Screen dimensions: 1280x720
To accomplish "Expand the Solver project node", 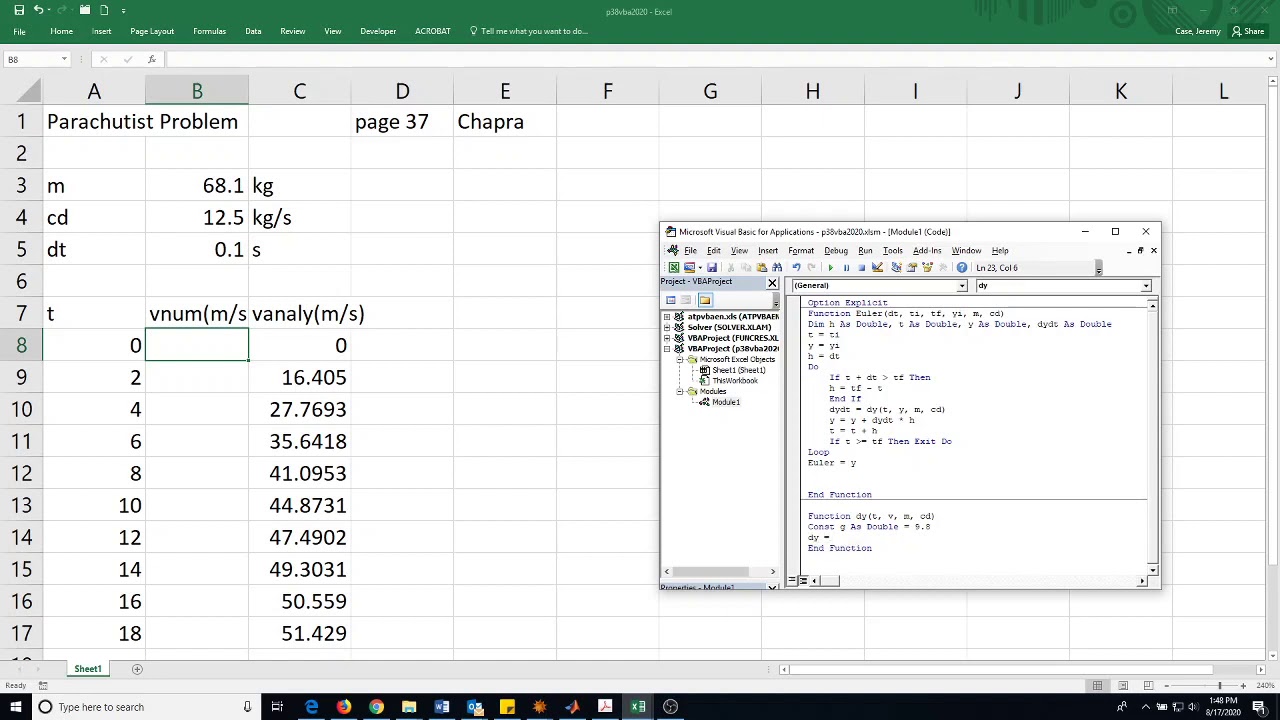I will (667, 328).
